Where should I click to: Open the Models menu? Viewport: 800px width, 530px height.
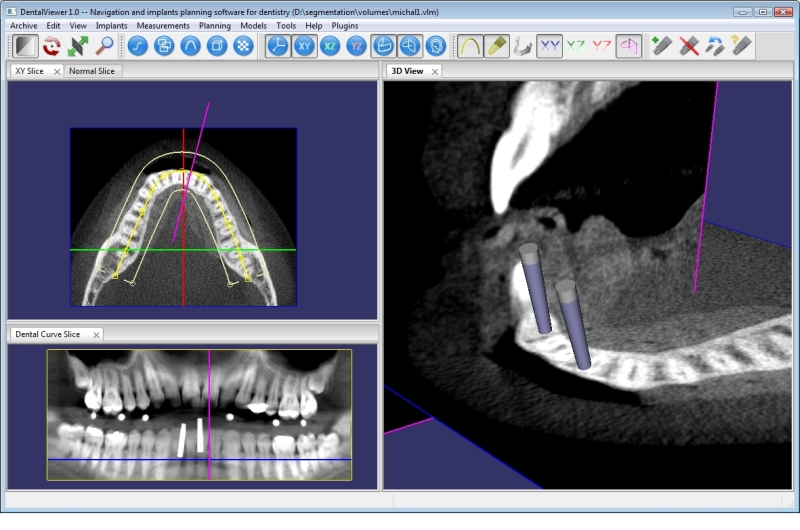tap(254, 26)
